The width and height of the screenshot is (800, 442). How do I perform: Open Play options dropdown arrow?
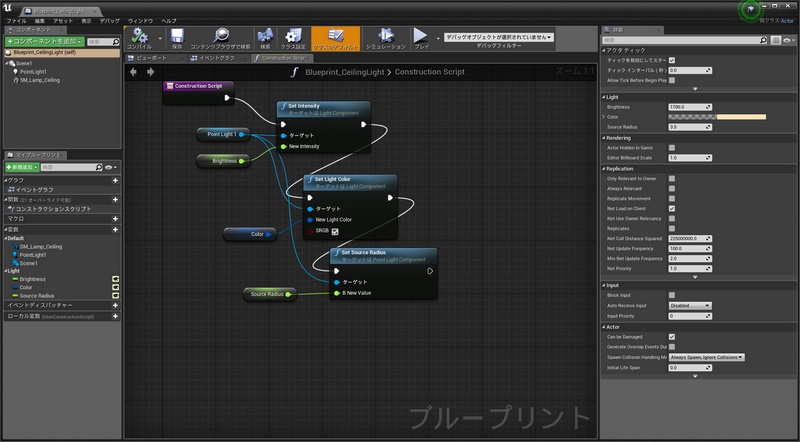(438, 38)
